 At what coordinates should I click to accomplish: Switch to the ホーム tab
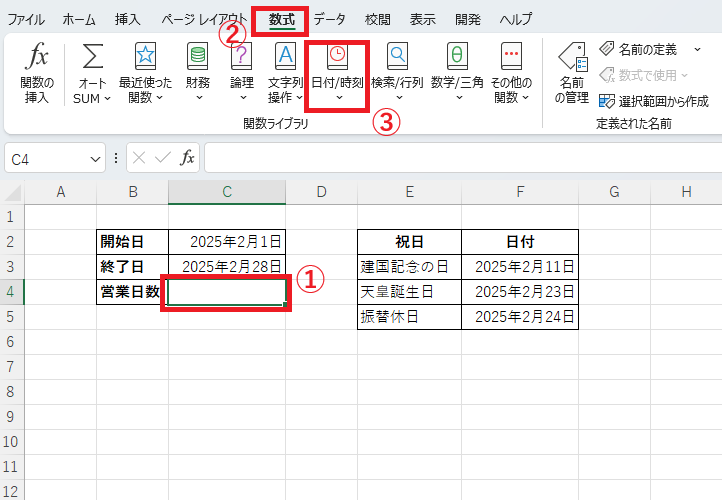pos(79,19)
